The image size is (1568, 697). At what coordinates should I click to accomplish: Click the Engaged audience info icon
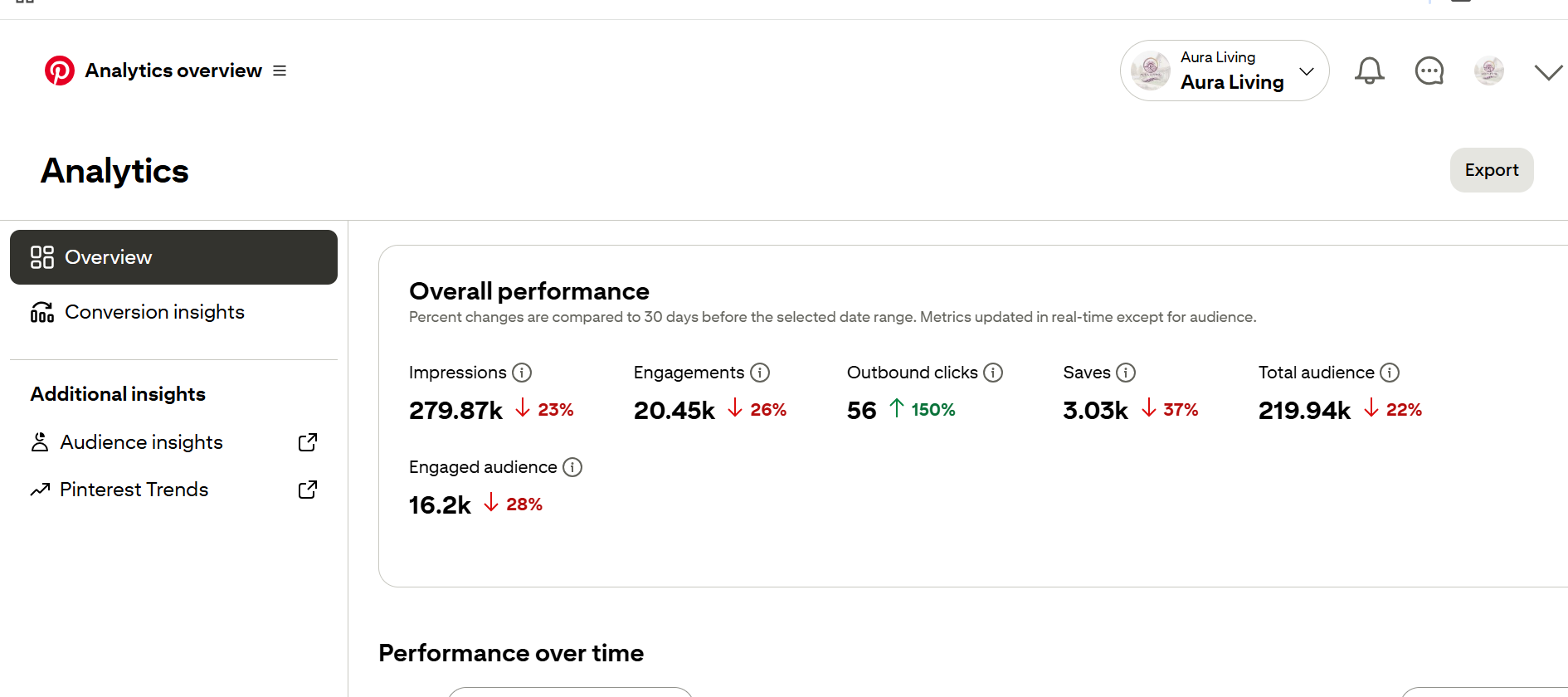point(572,467)
